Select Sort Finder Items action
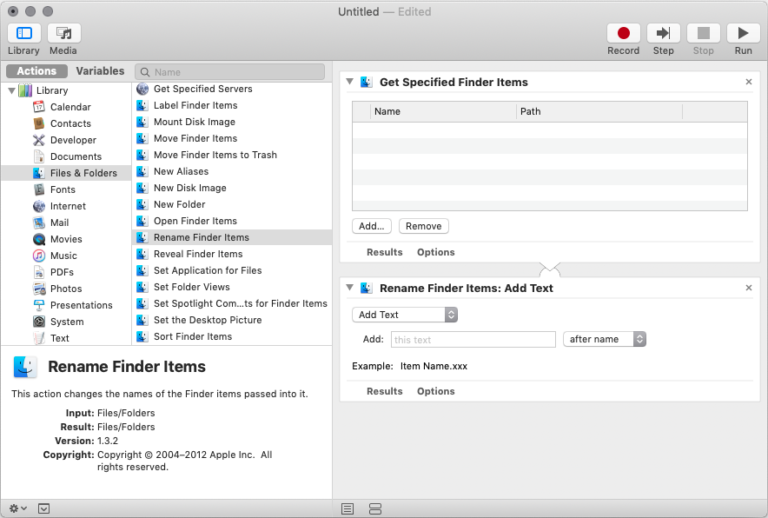This screenshot has height=518, width=768. tap(232, 337)
